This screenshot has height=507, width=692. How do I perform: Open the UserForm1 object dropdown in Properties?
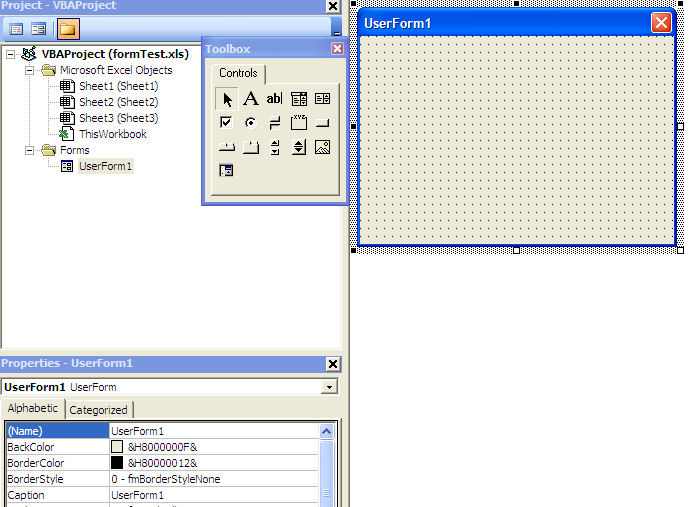click(329, 387)
